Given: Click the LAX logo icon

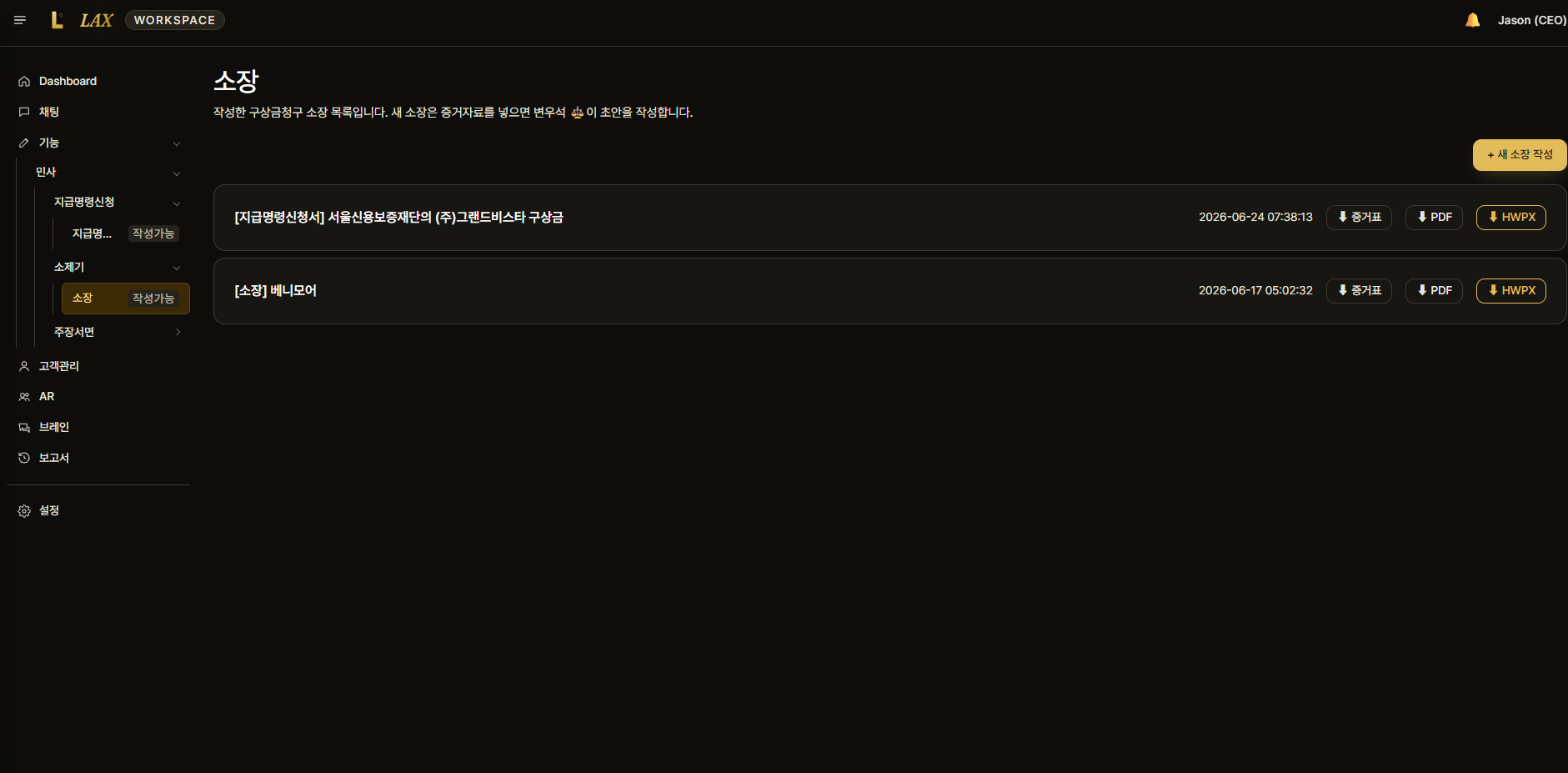Looking at the screenshot, I should (x=57, y=20).
